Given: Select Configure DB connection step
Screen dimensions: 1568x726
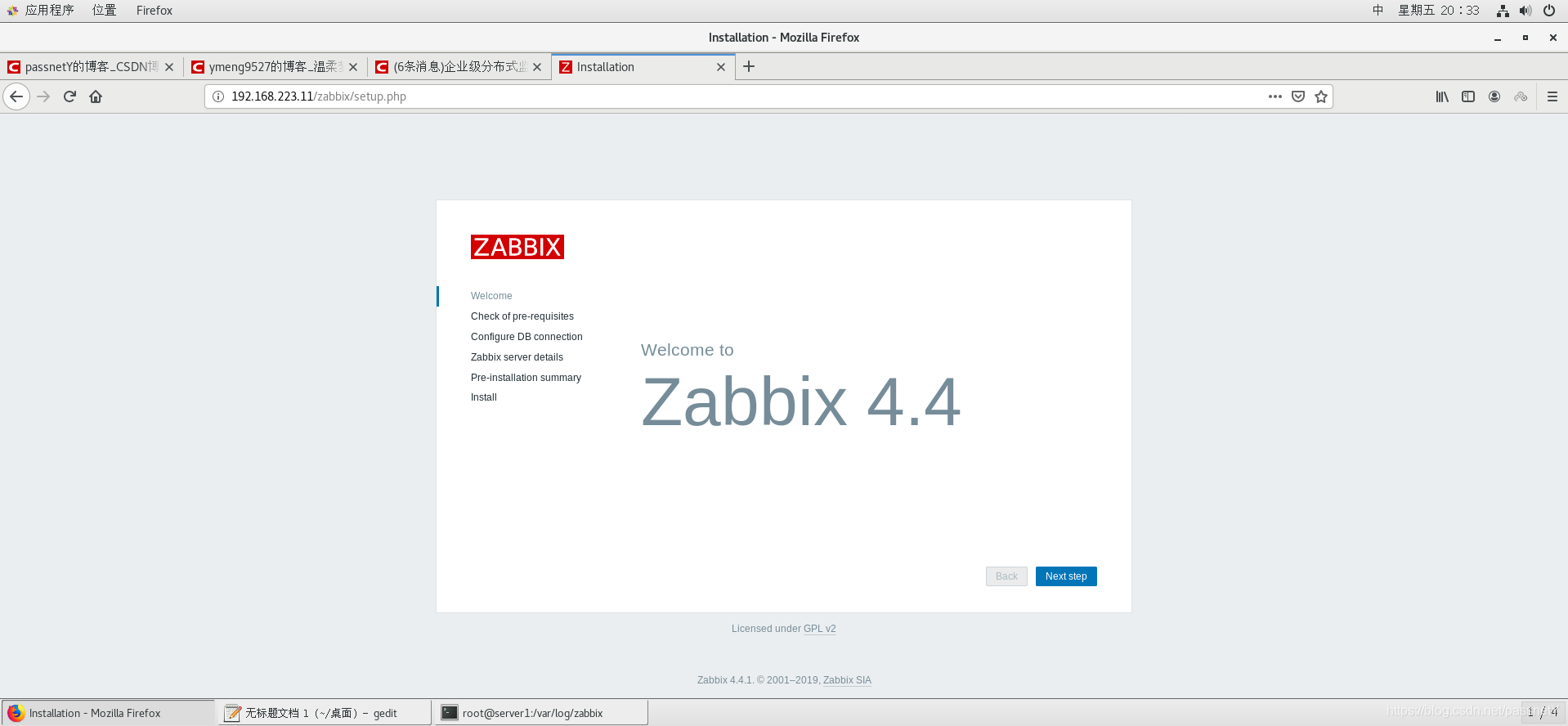Looking at the screenshot, I should click(526, 337).
